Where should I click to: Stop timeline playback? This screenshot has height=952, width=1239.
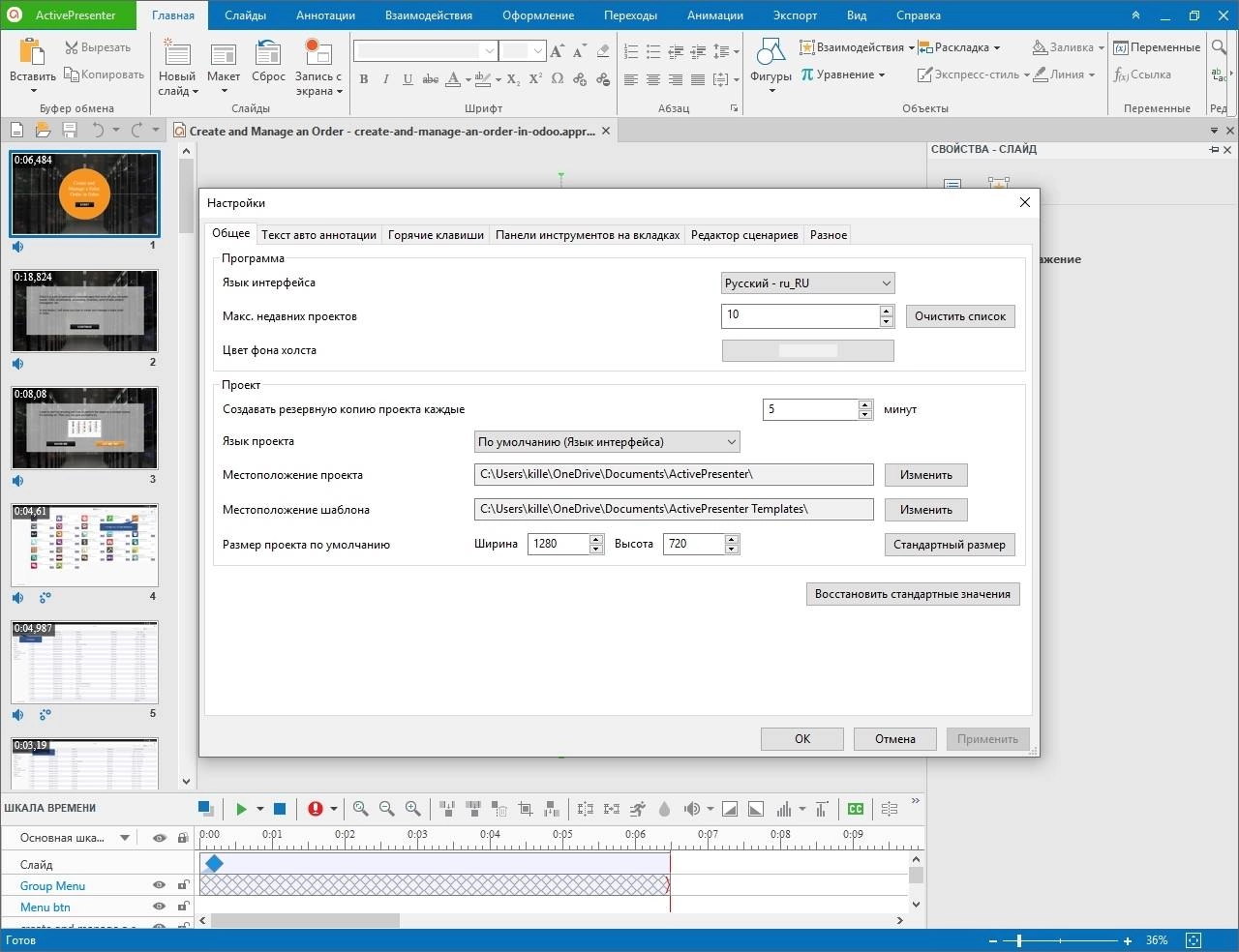[280, 809]
